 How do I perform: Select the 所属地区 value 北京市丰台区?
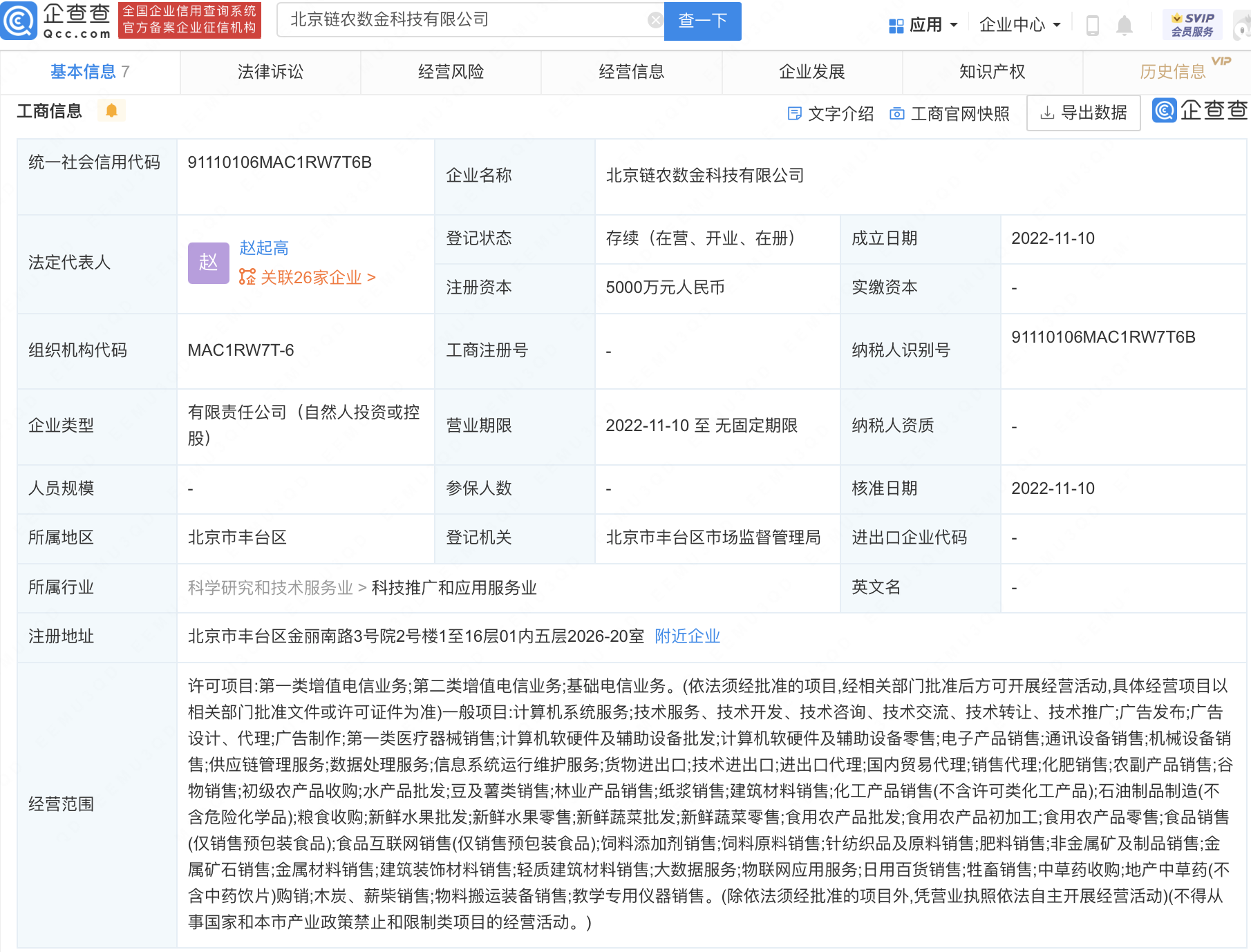[x=237, y=537]
